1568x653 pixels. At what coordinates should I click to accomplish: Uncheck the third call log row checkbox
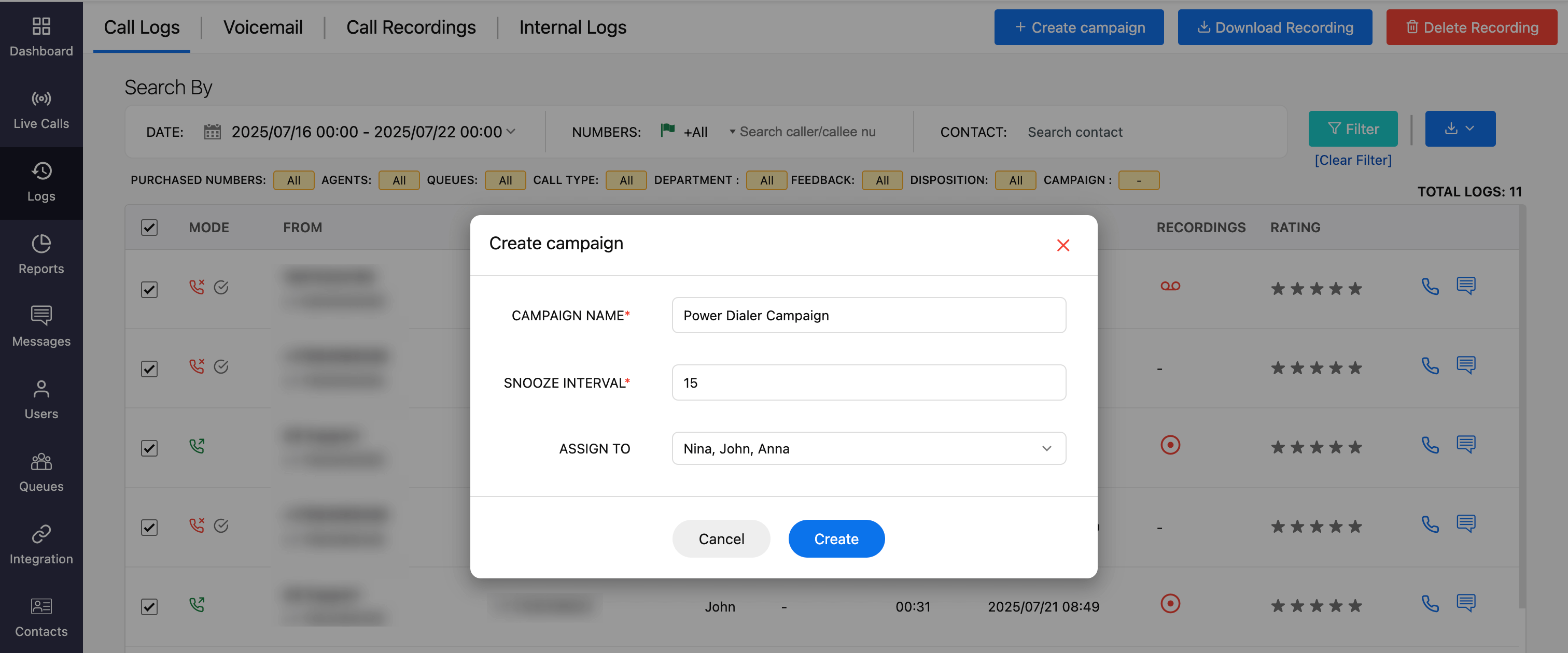click(149, 448)
